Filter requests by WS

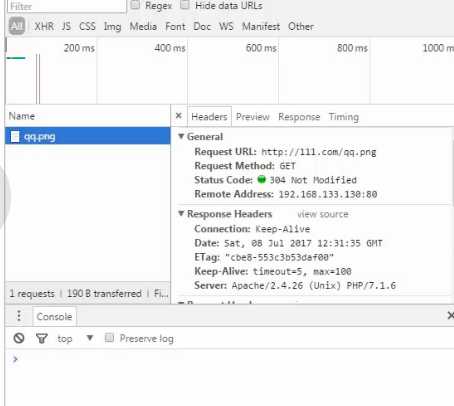[x=226, y=26]
